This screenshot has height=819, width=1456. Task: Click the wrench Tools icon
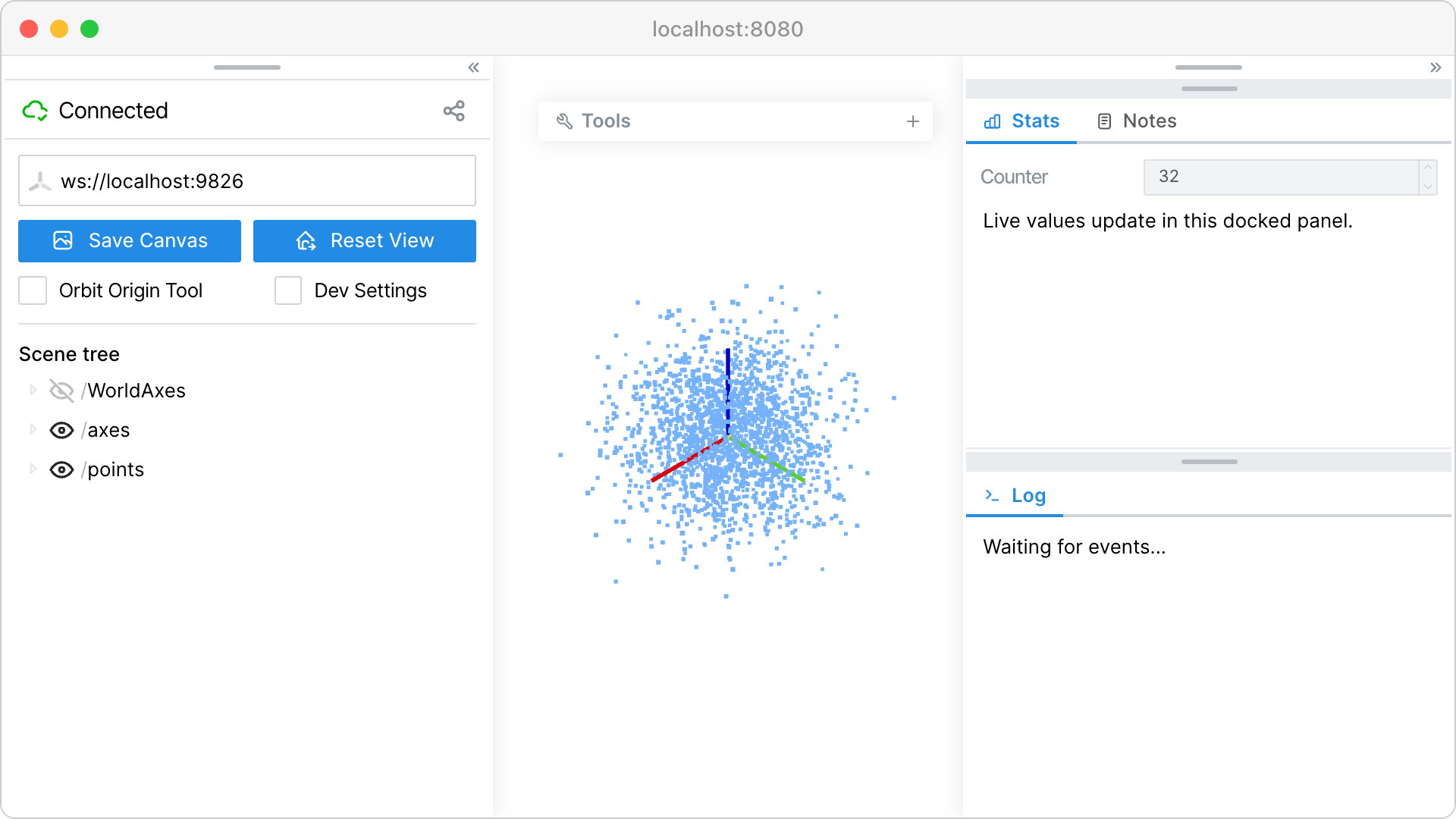564,121
